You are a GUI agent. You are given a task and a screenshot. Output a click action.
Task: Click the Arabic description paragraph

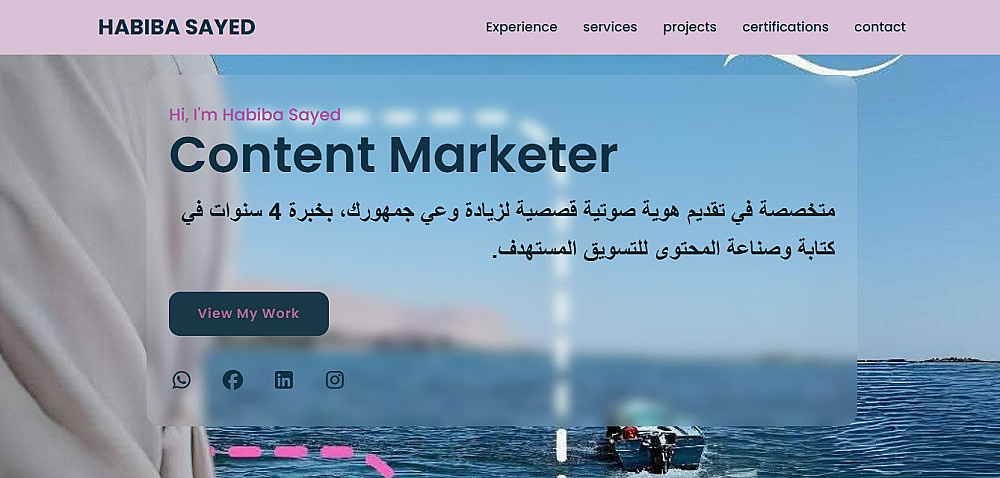tap(508, 229)
